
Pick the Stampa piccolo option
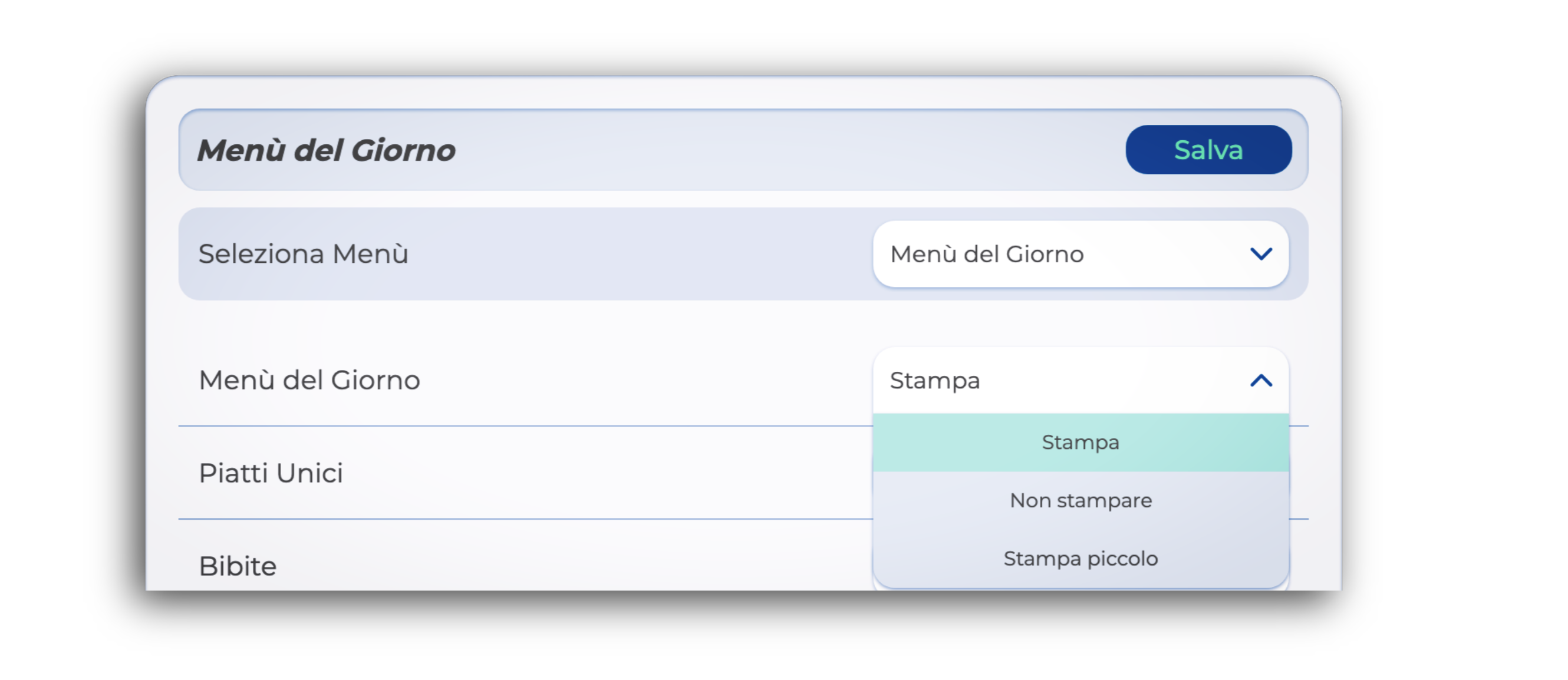click(x=1080, y=559)
